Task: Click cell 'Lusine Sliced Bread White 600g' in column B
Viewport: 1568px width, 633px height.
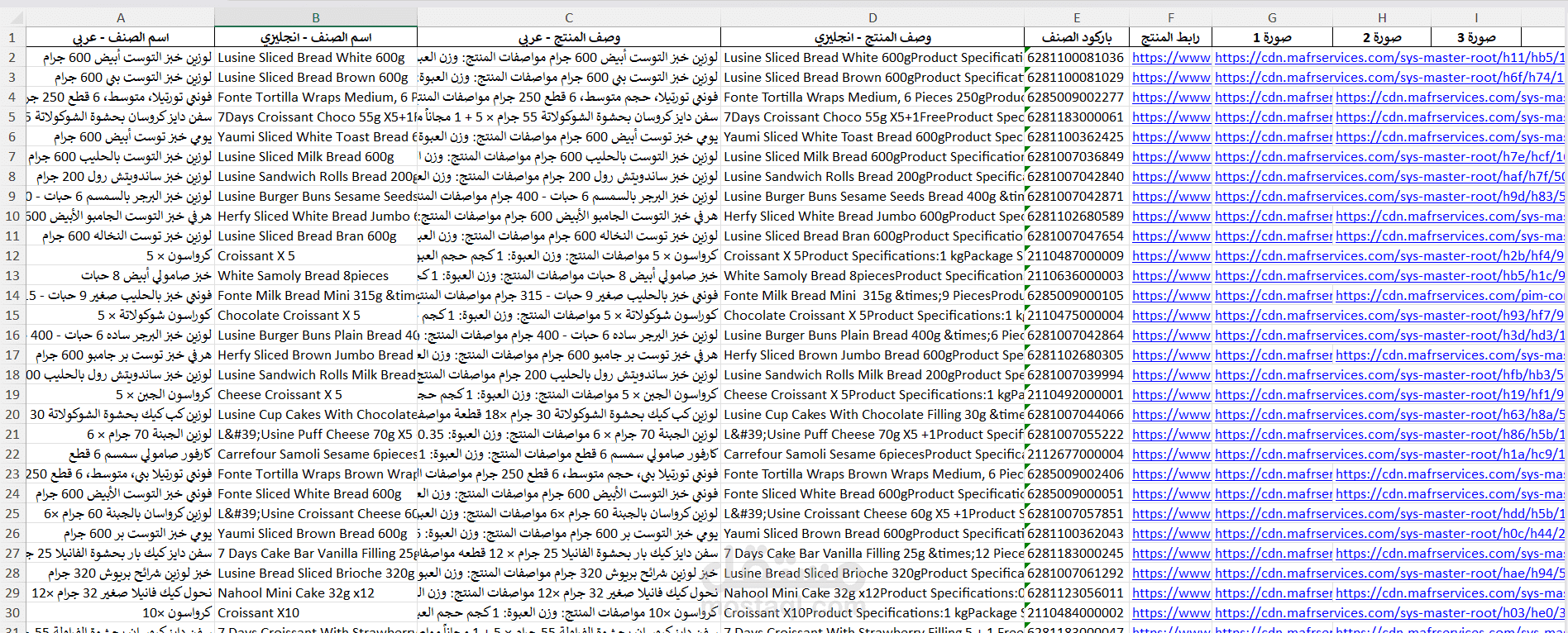Action: coord(316,57)
